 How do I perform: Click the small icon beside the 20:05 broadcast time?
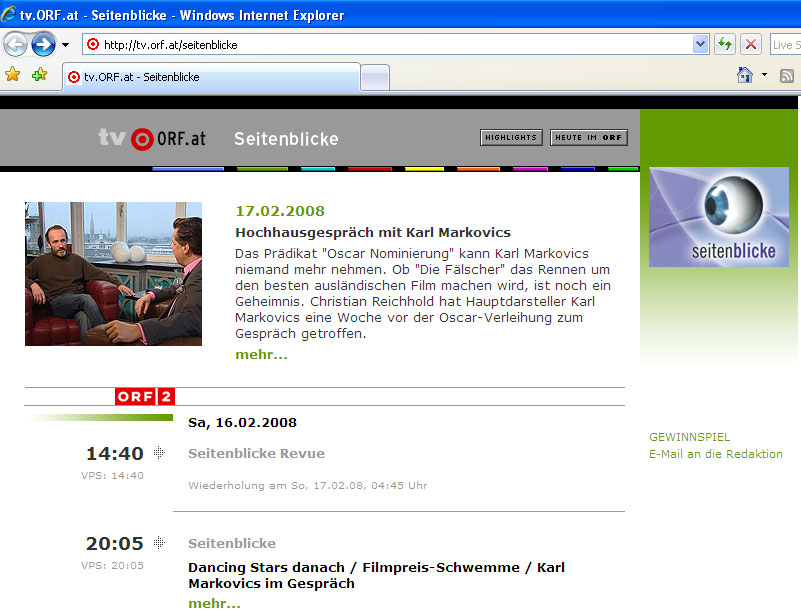pyautogui.click(x=159, y=543)
